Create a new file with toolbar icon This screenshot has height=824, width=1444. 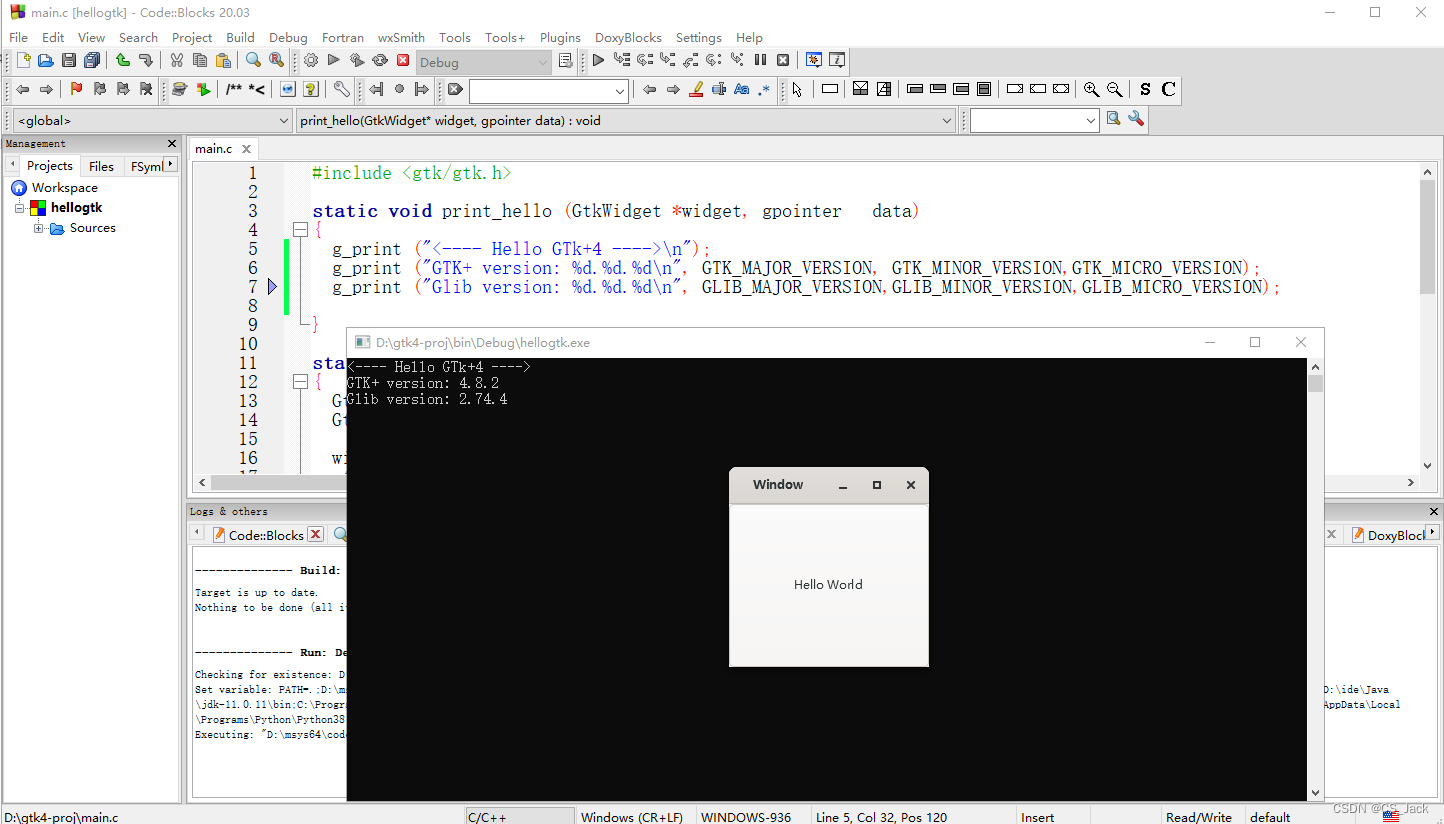pos(23,61)
